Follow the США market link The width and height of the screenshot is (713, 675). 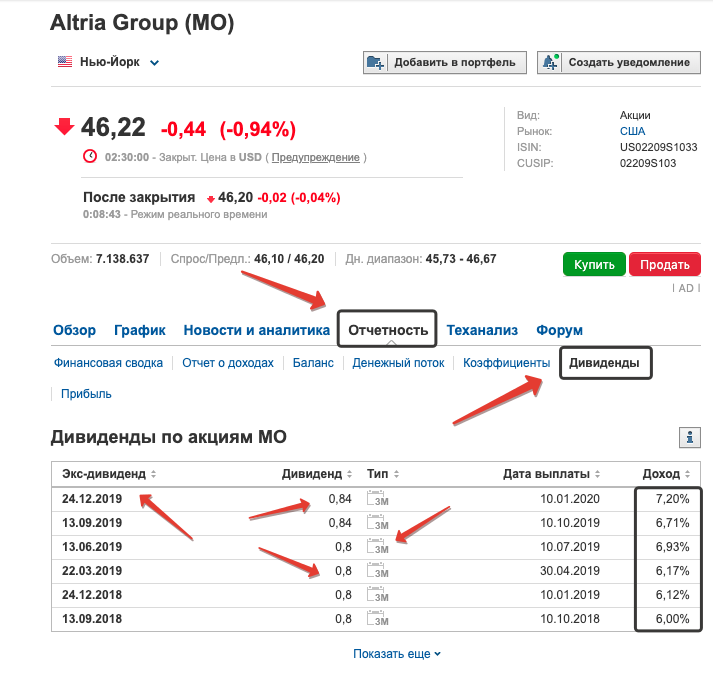point(632,131)
